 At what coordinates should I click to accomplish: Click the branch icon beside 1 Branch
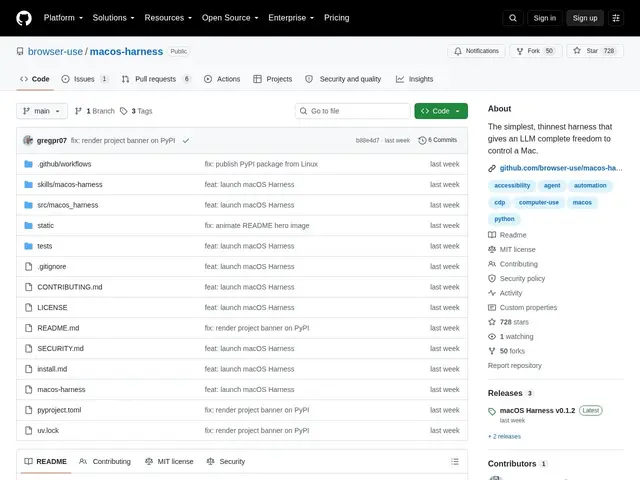pos(78,111)
